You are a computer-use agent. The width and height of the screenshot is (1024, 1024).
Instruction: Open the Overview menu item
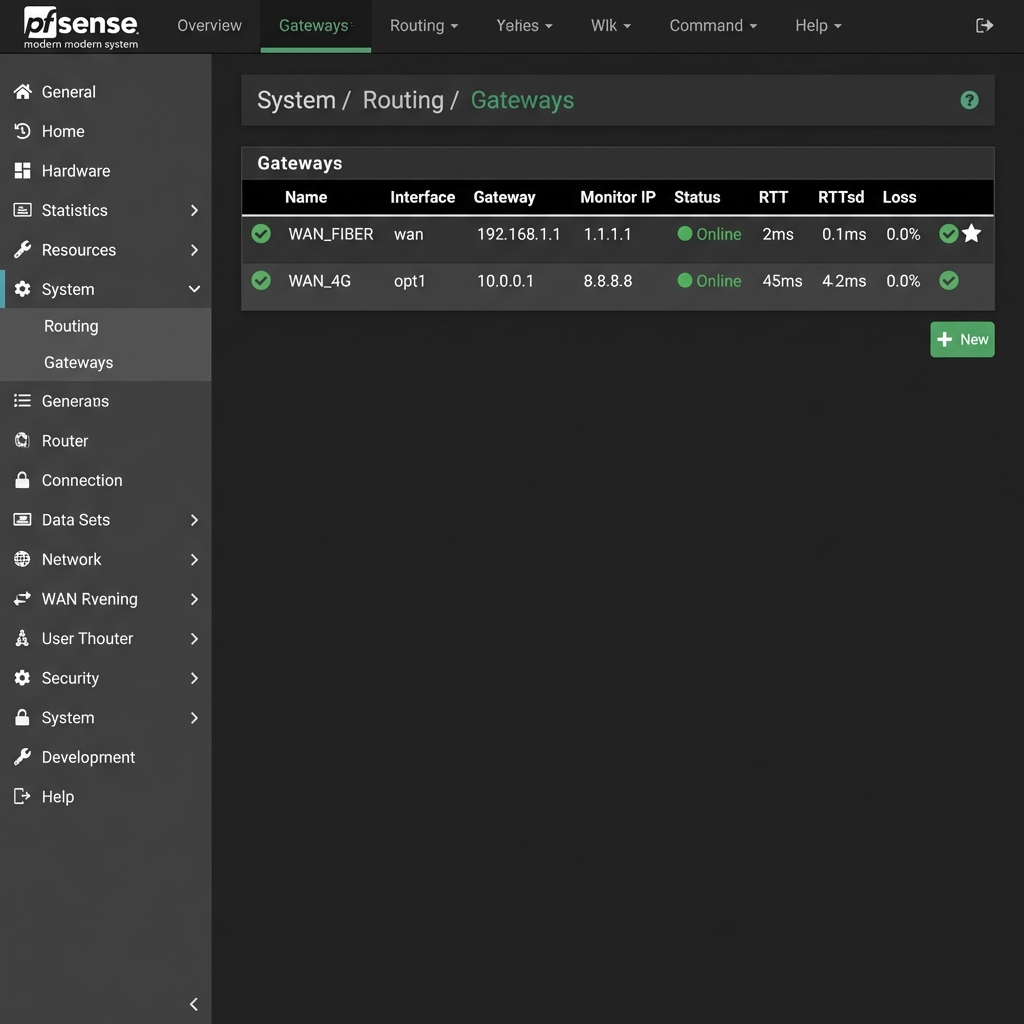pyautogui.click(x=209, y=26)
